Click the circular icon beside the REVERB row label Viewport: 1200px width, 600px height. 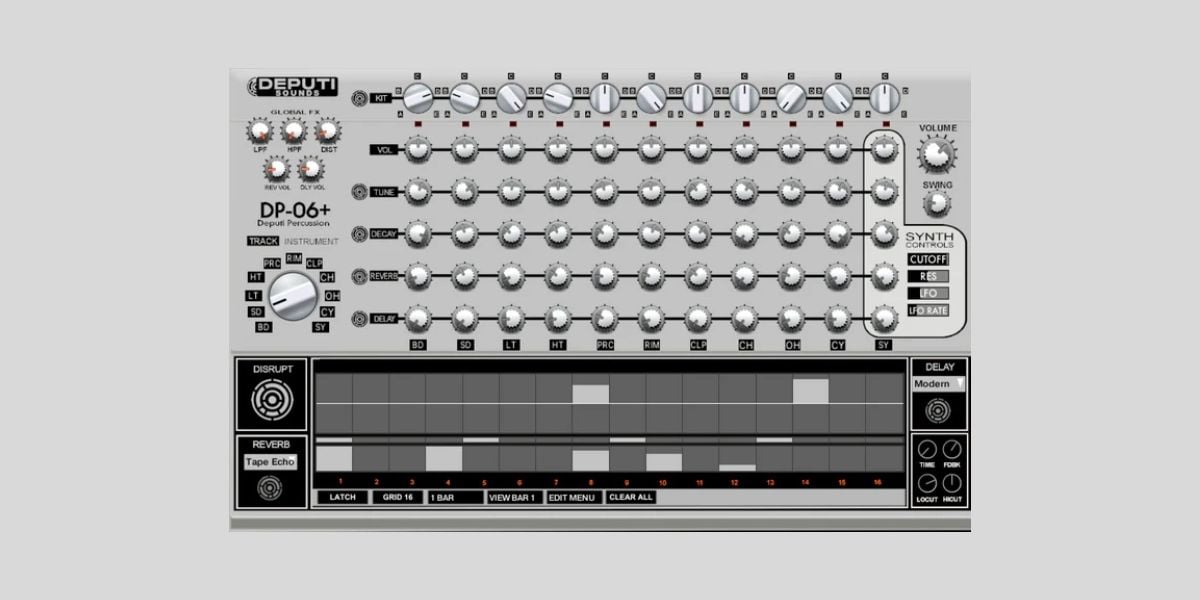tap(359, 275)
